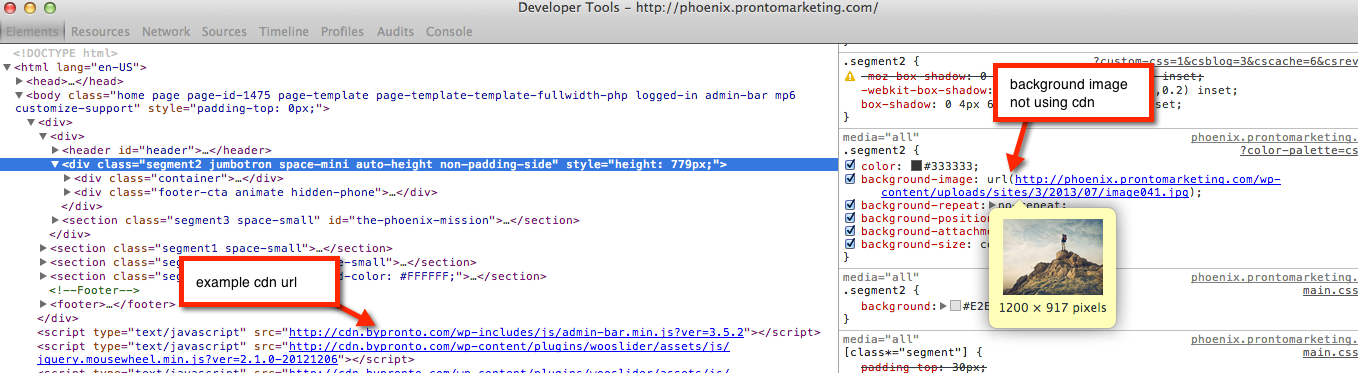1358x373 pixels.
Task: Open the ?color-palette=cs stylesheet source link
Action: [1299, 151]
